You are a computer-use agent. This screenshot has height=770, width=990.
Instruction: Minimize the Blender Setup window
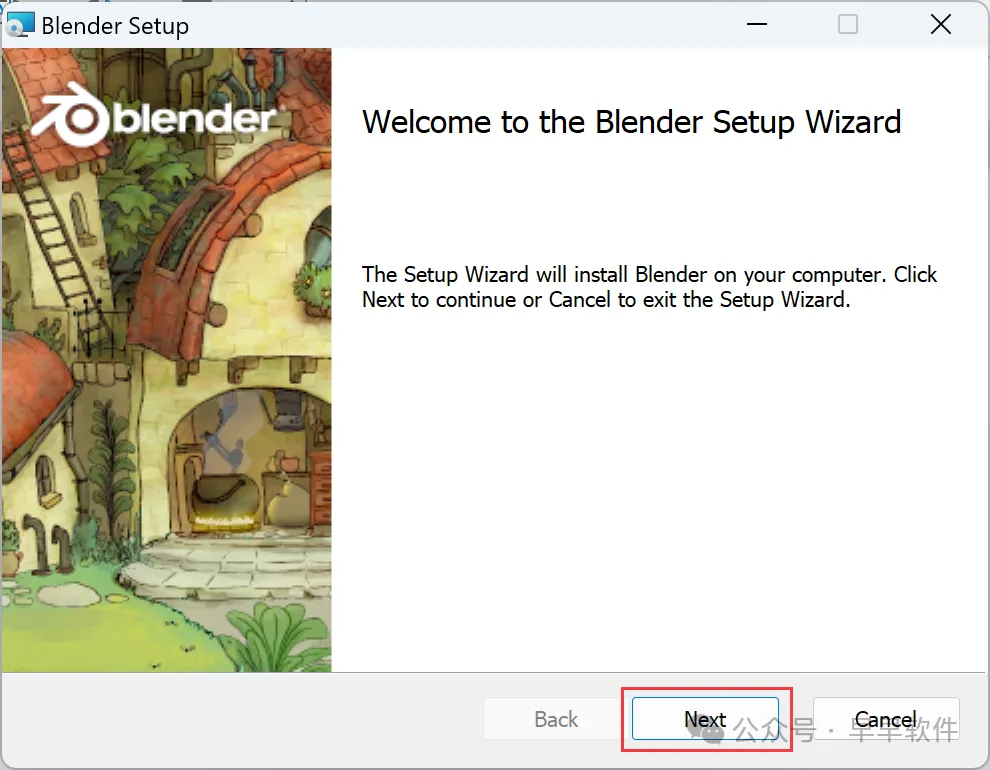[x=756, y=25]
